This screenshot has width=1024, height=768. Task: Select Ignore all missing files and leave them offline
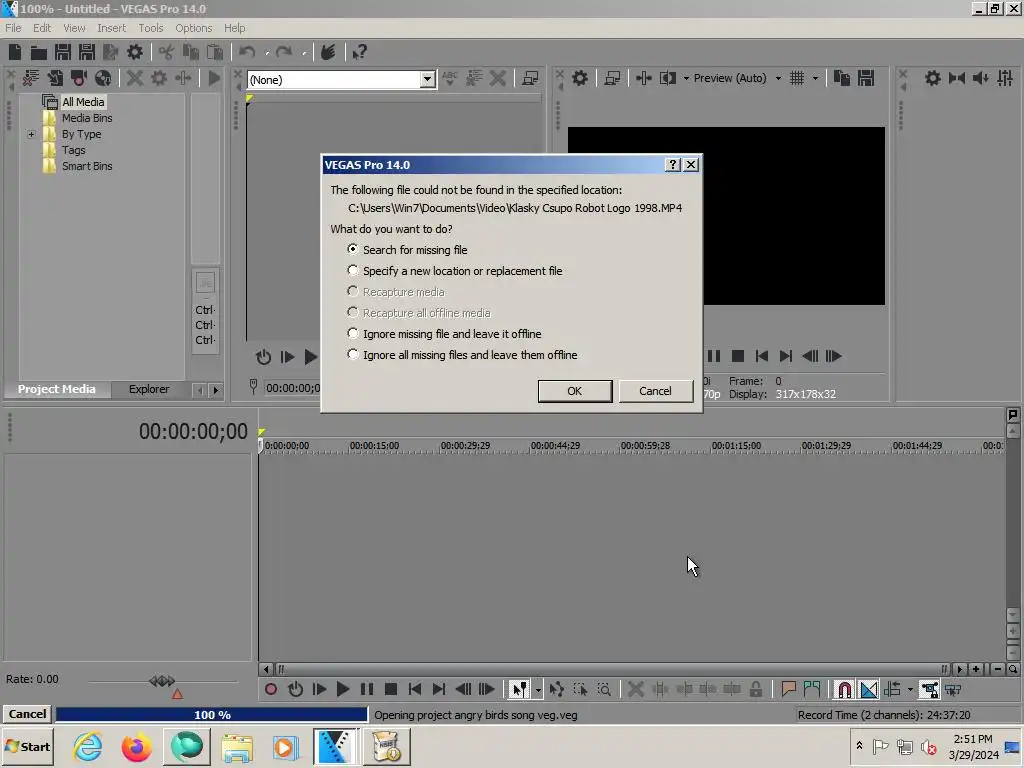[x=464, y=355]
